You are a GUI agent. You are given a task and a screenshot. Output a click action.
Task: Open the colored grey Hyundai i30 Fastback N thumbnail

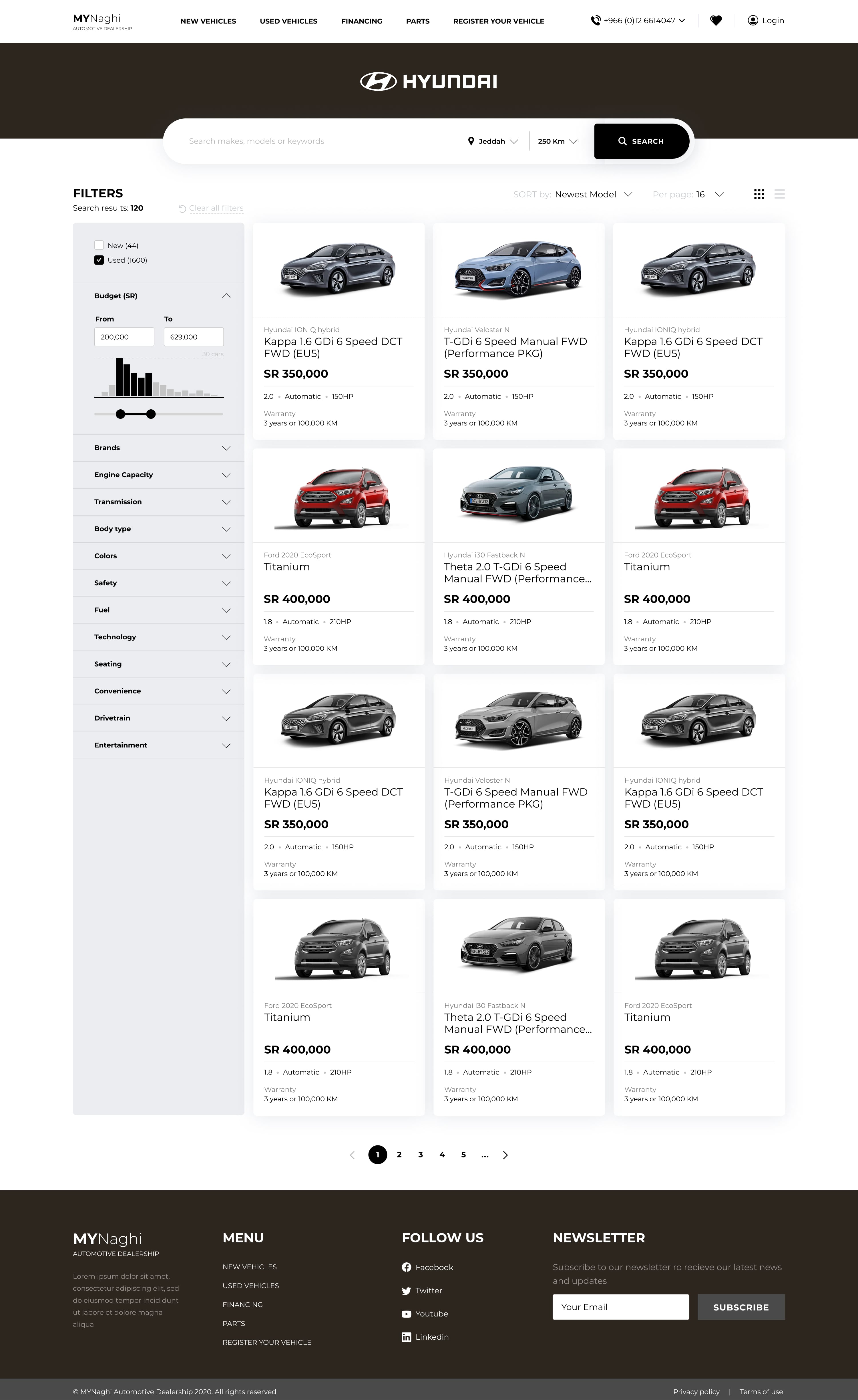pos(518,493)
